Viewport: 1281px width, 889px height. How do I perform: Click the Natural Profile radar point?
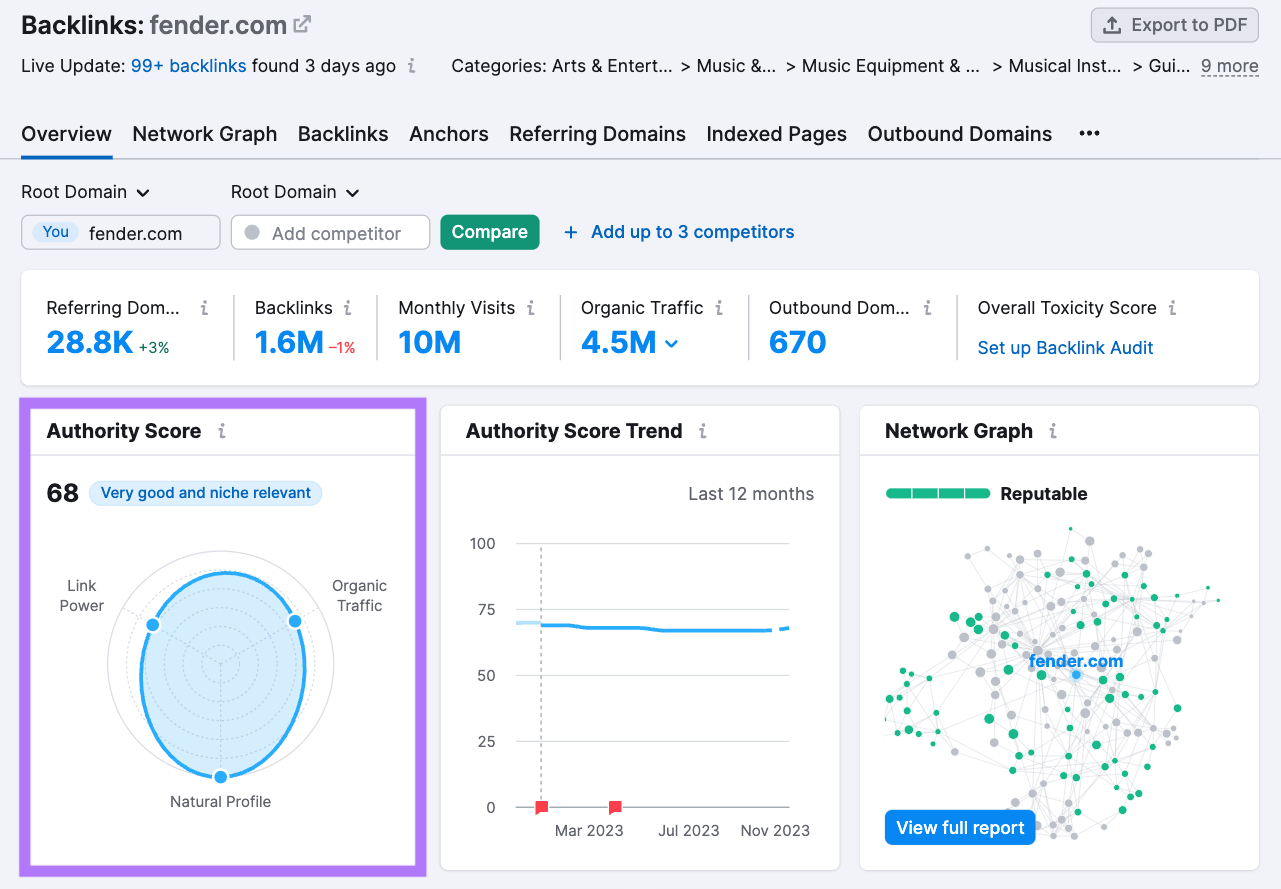pos(221,776)
